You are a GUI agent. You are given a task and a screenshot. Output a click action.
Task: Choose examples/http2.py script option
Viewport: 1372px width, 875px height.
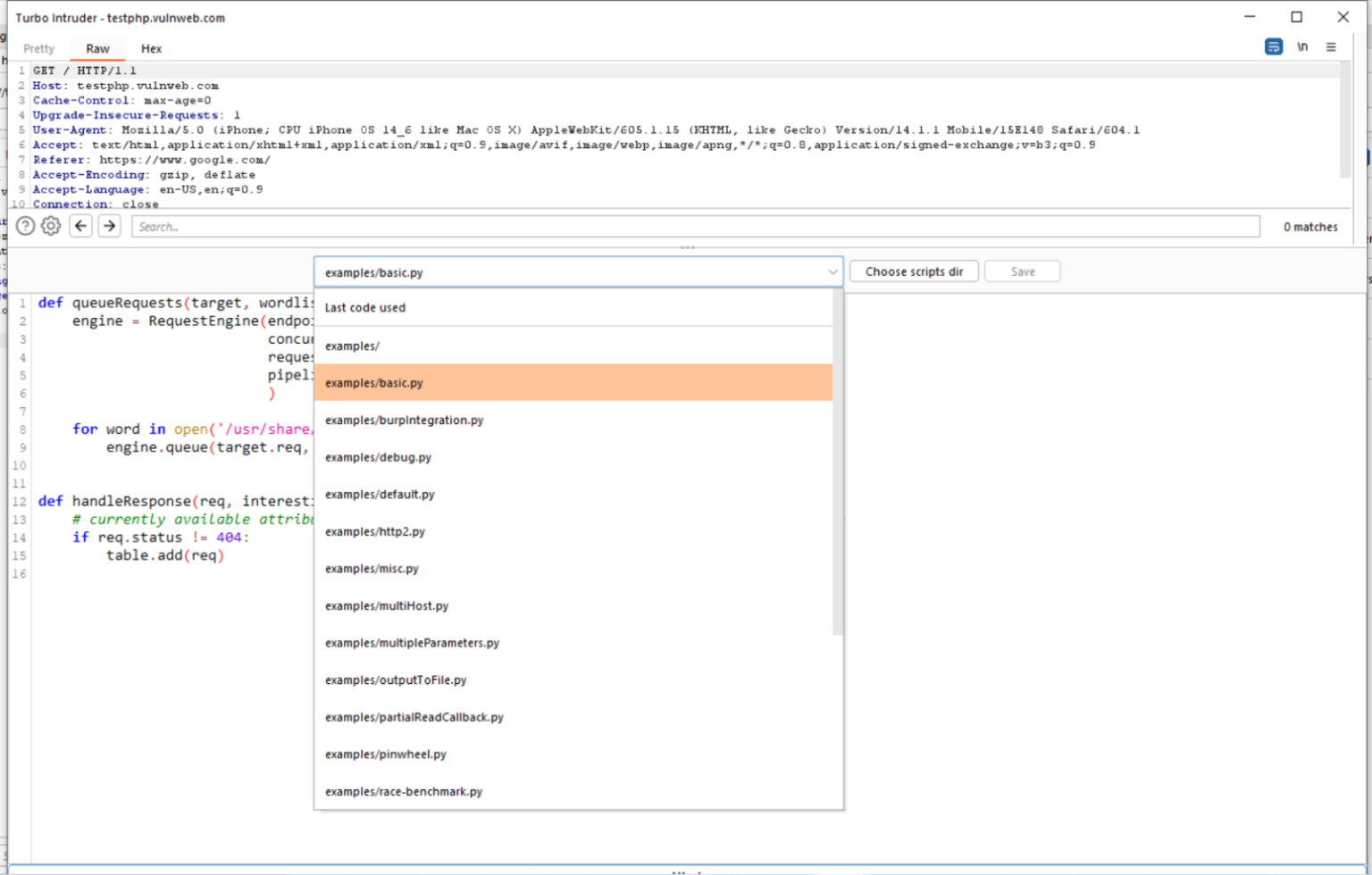(x=375, y=532)
